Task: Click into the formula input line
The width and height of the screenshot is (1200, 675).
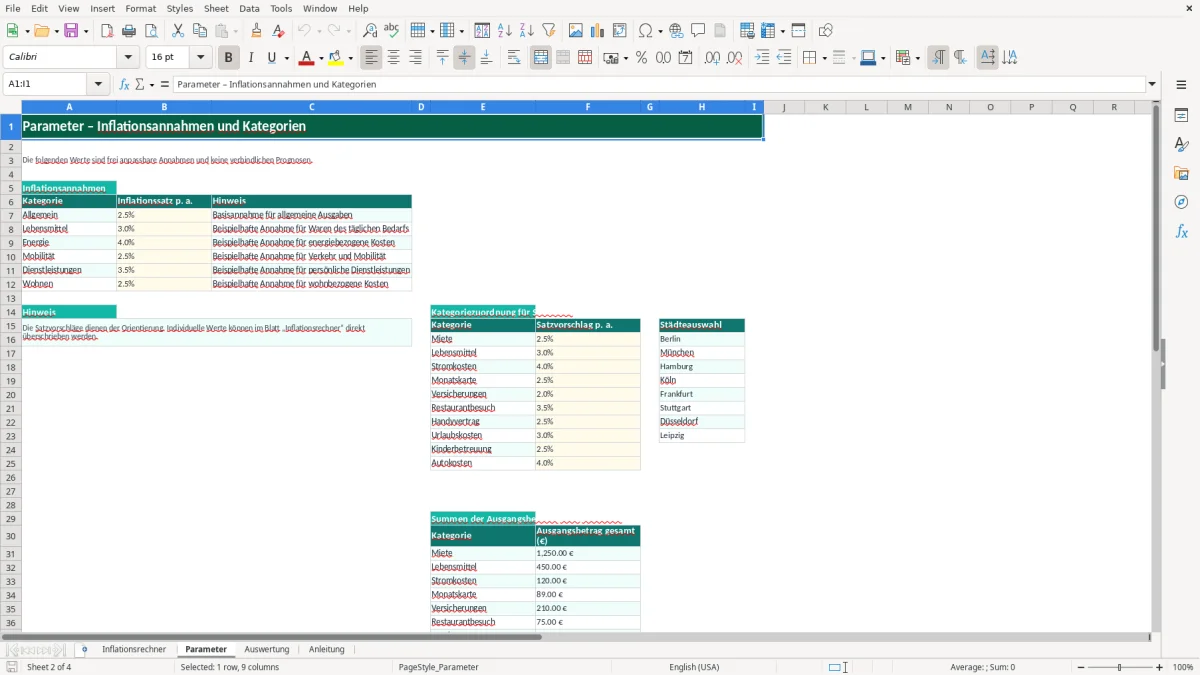Action: click(x=659, y=84)
